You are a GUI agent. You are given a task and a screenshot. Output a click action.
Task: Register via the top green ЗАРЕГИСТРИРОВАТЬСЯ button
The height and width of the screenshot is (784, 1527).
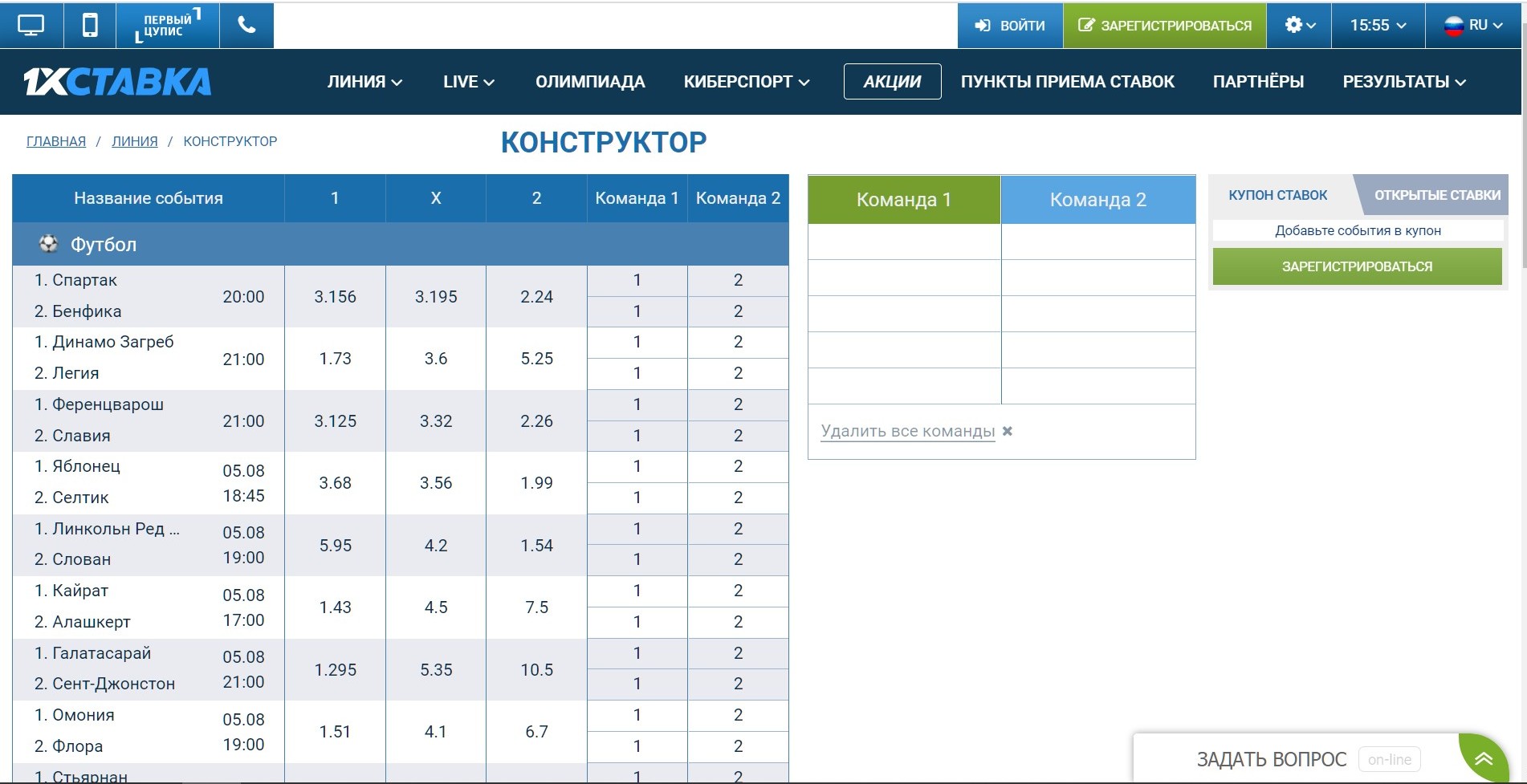click(1165, 26)
